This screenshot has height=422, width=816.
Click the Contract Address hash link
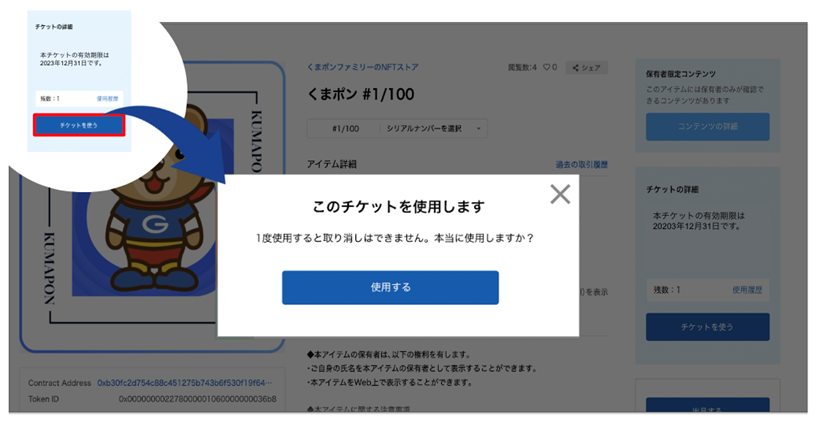coord(184,383)
